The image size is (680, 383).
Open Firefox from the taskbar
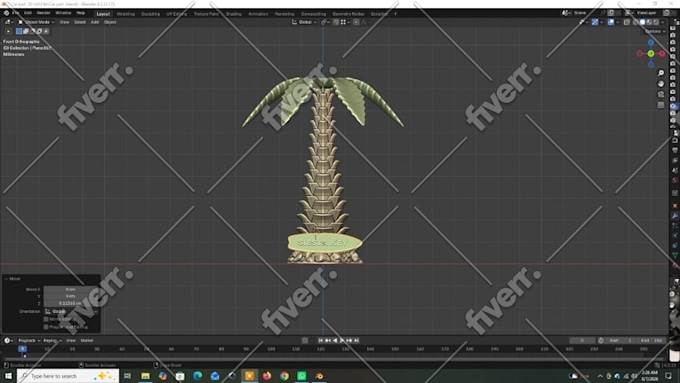click(x=267, y=376)
